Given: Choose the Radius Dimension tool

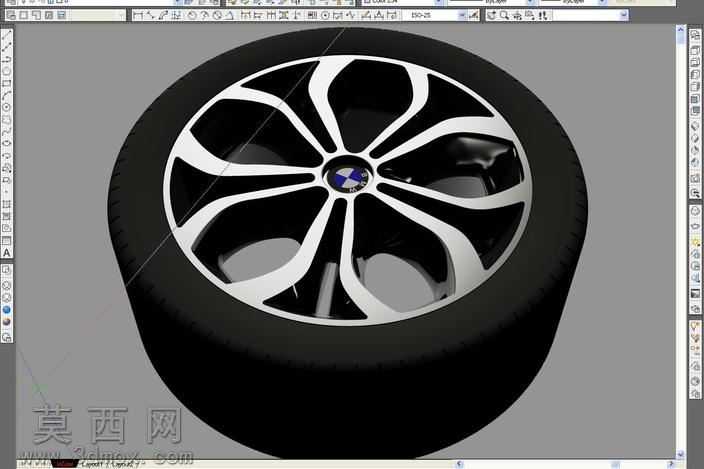Looking at the screenshot, I should pyautogui.click(x=192, y=16).
